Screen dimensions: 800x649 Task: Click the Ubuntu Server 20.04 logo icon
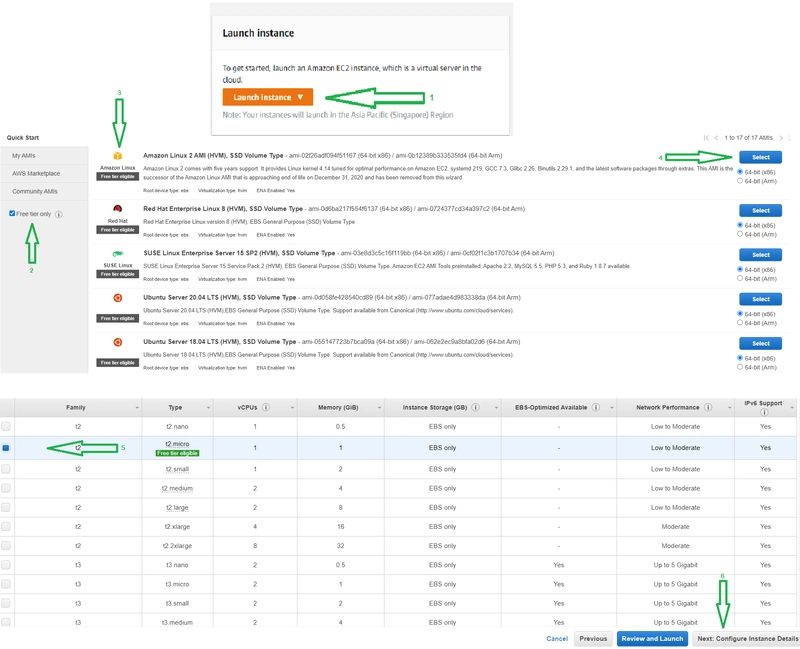pos(117,297)
